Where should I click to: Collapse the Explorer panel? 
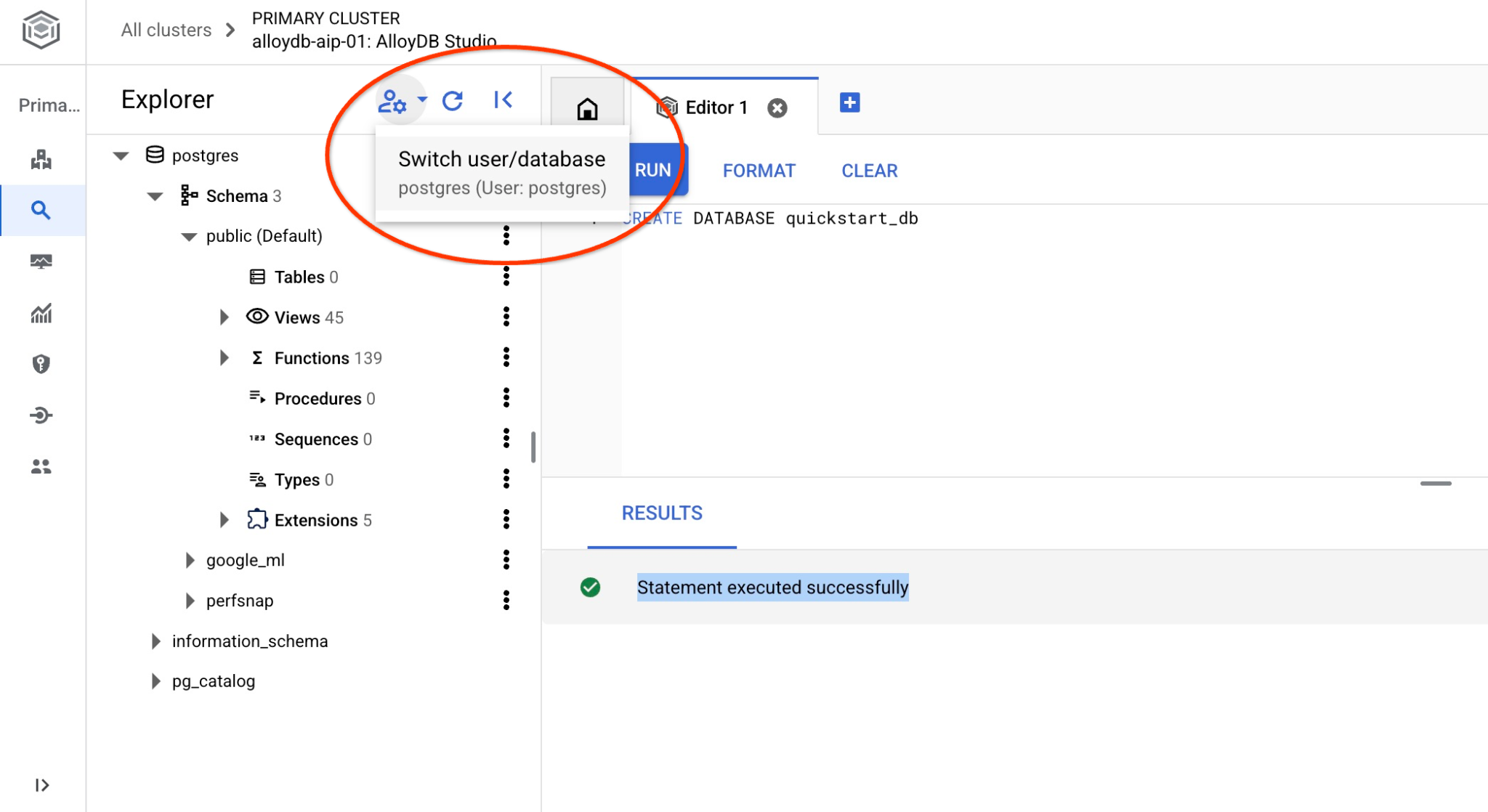504,100
